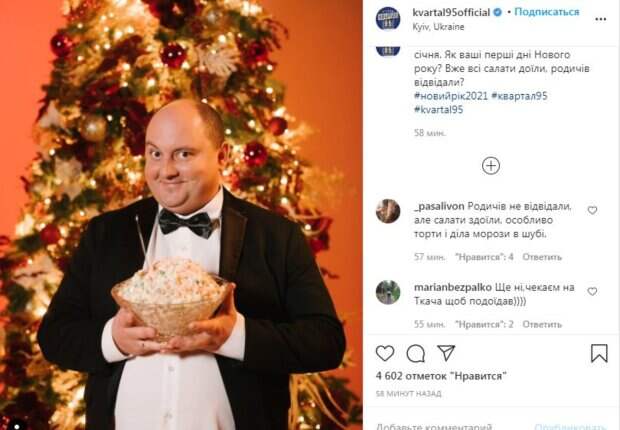Viewport: 620px width, 430px height.
Task: Open the Kyiv, Ukraine location link
Action: click(x=438, y=27)
